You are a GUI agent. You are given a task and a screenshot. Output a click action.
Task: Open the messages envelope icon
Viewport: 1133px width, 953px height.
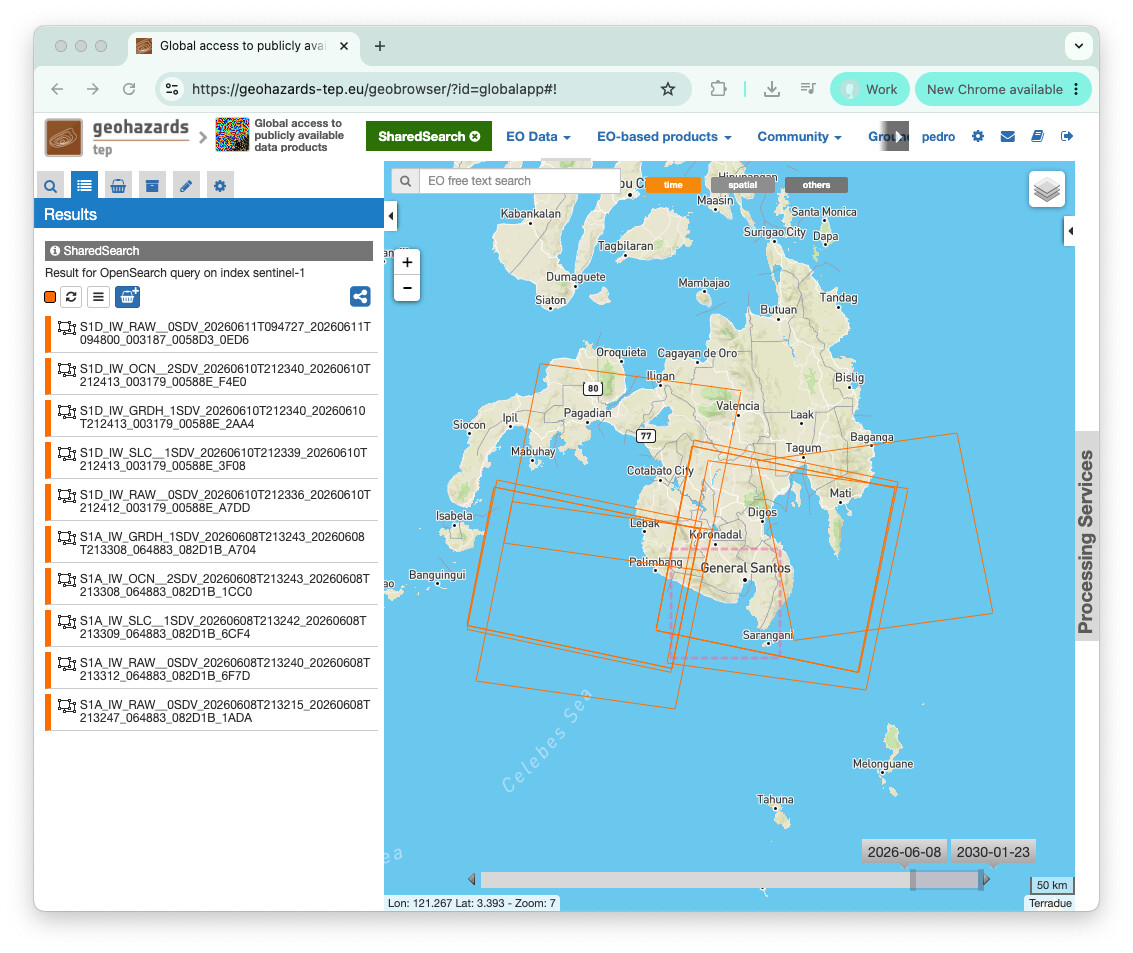coord(1007,136)
